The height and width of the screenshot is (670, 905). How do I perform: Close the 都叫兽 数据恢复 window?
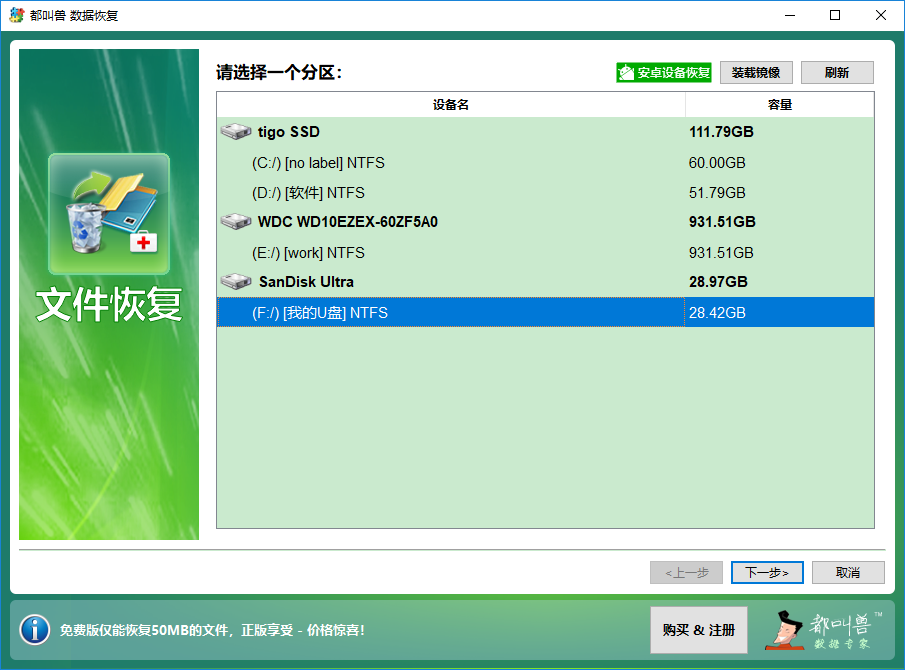tap(881, 16)
